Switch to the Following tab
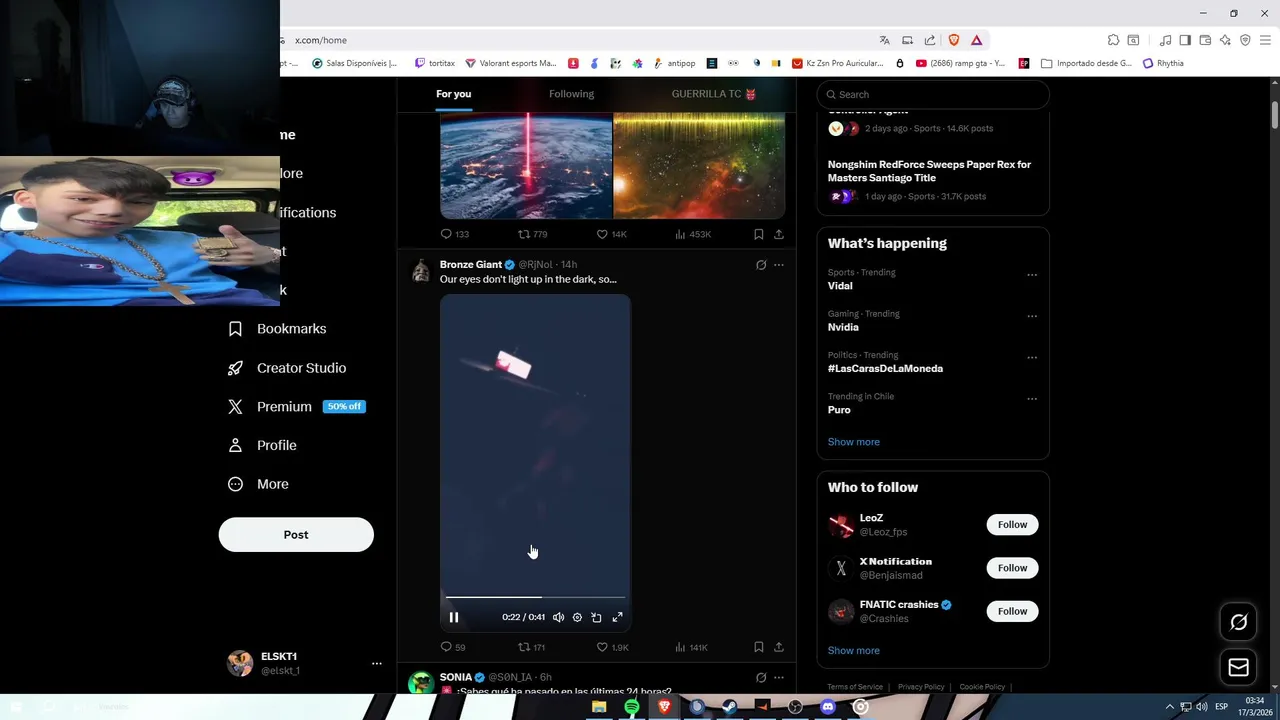This screenshot has width=1280, height=720. point(571,94)
